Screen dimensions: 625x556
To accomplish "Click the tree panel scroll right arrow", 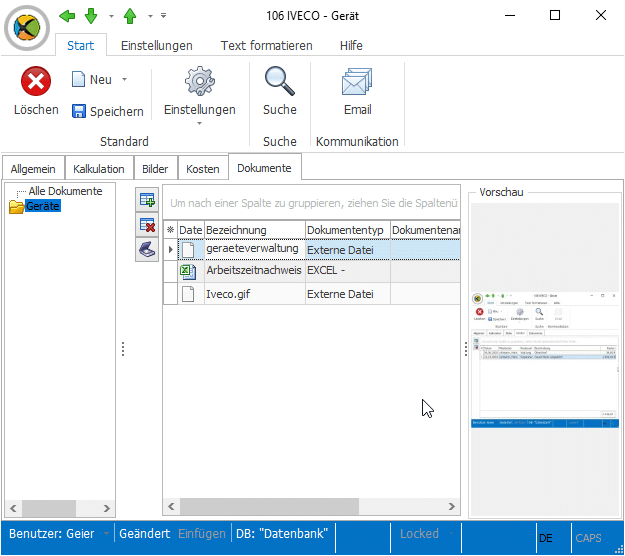I will click(106, 508).
